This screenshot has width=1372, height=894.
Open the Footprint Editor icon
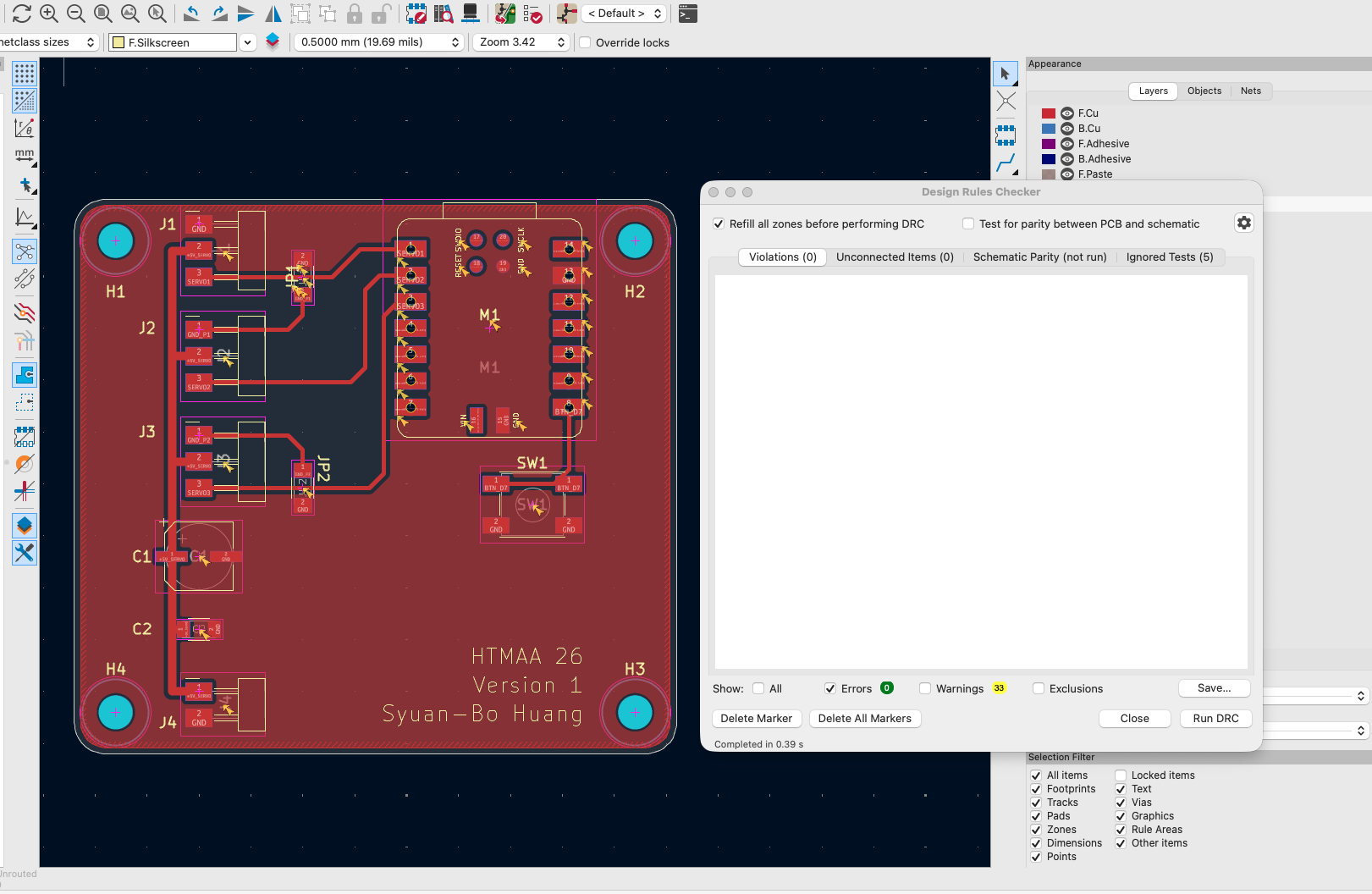(416, 14)
